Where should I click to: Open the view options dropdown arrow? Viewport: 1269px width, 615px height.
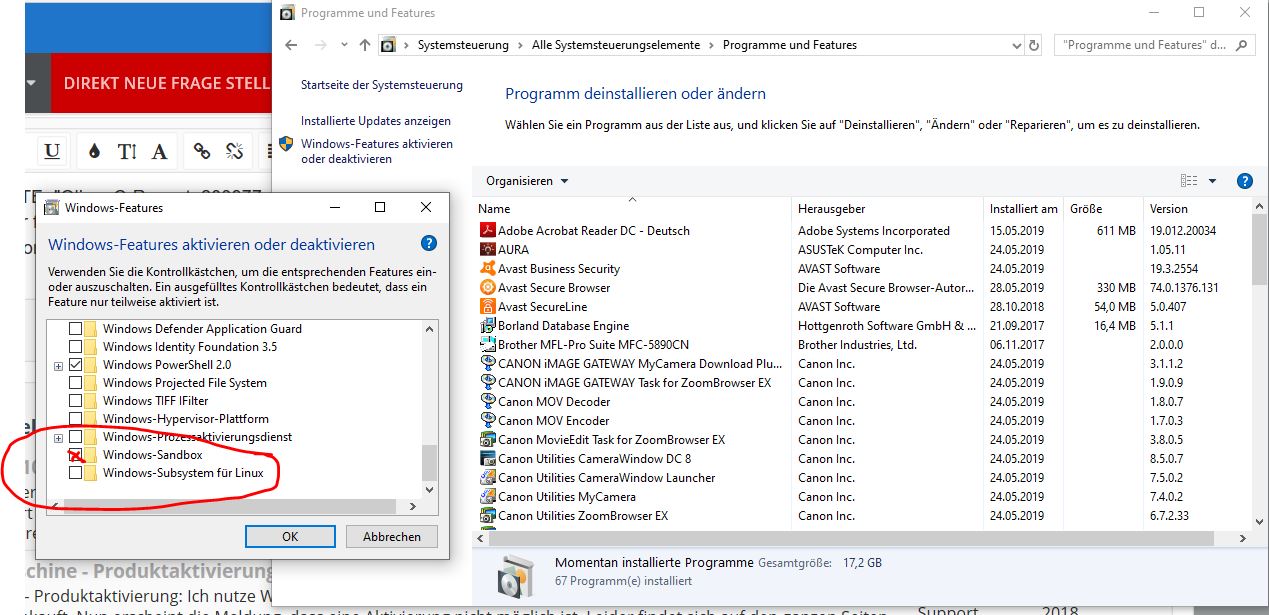(x=1213, y=181)
